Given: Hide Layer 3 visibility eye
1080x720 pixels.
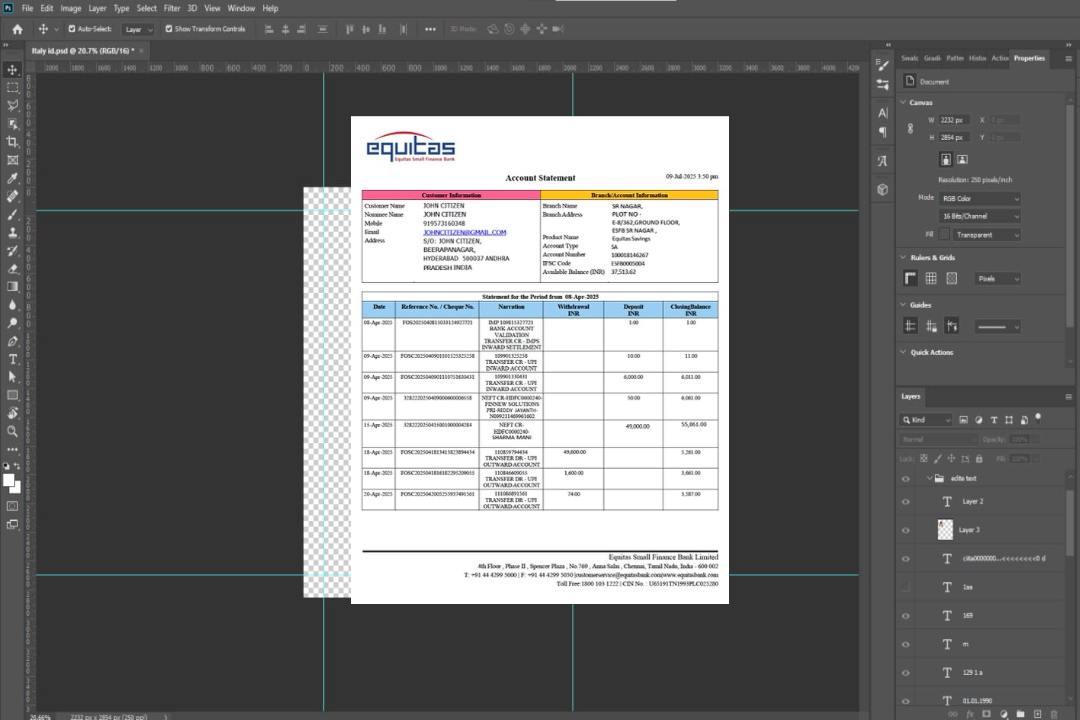Looking at the screenshot, I should click(x=906, y=531).
